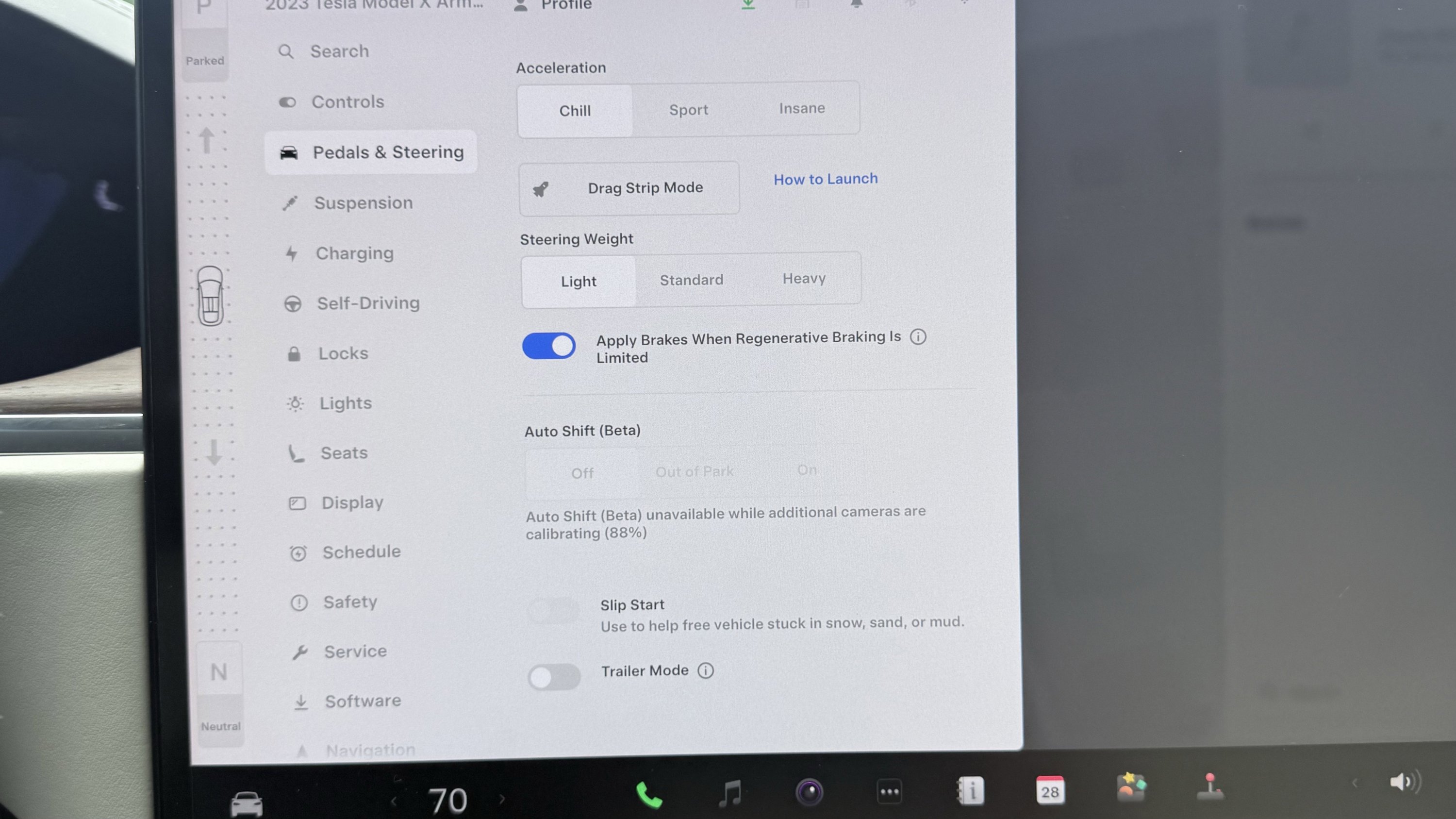Tap the info icon beside regenerative braking

click(x=918, y=337)
